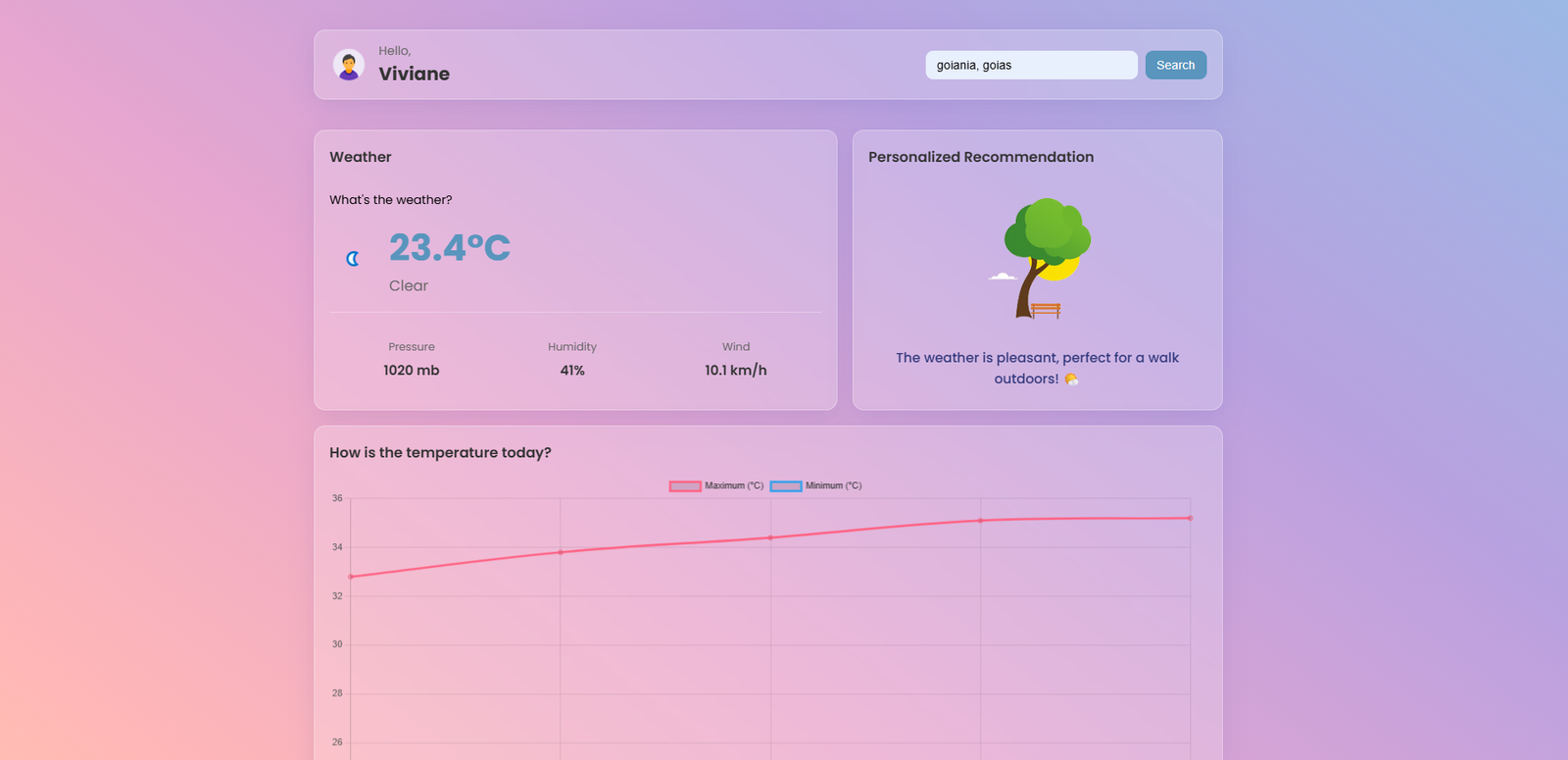This screenshot has height=760, width=1568.
Task: Click the last data point on the Maximum line
Action: click(x=1190, y=518)
